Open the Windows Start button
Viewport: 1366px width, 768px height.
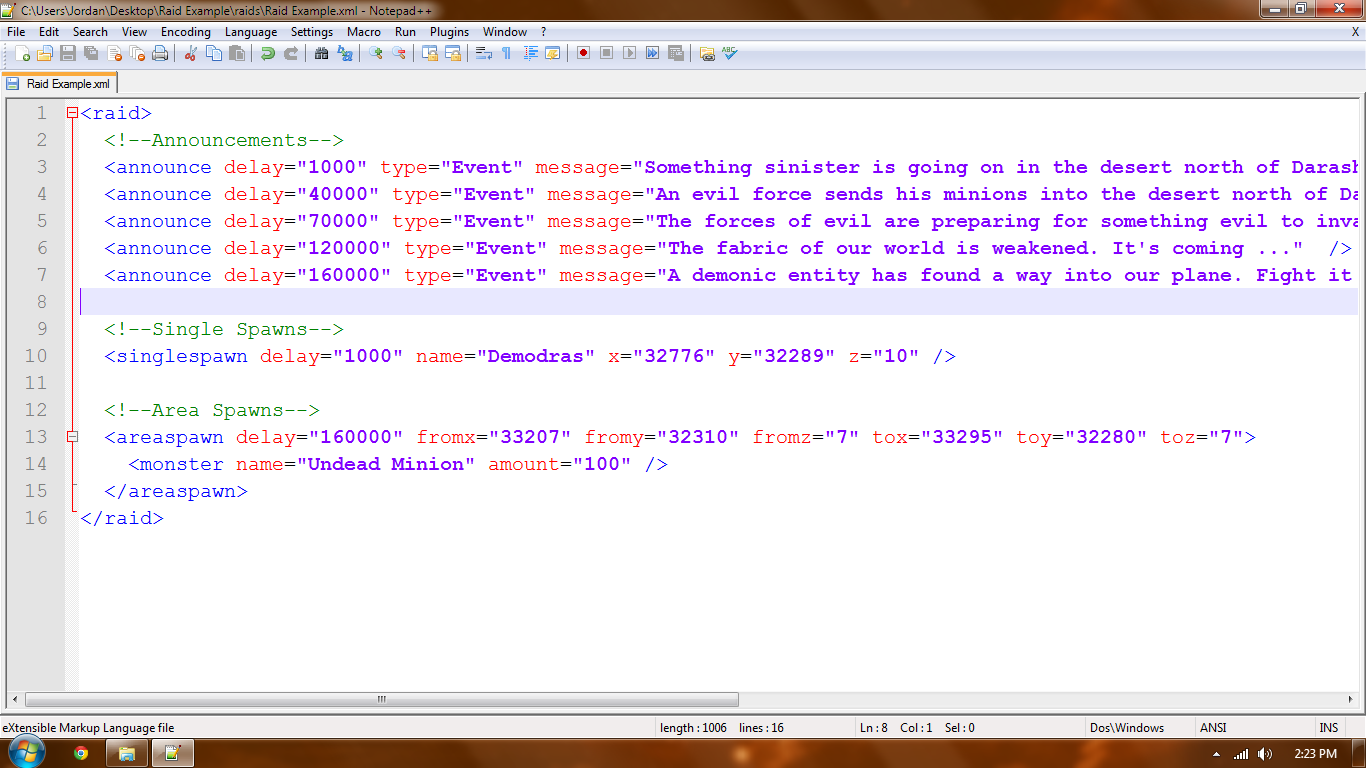26,753
